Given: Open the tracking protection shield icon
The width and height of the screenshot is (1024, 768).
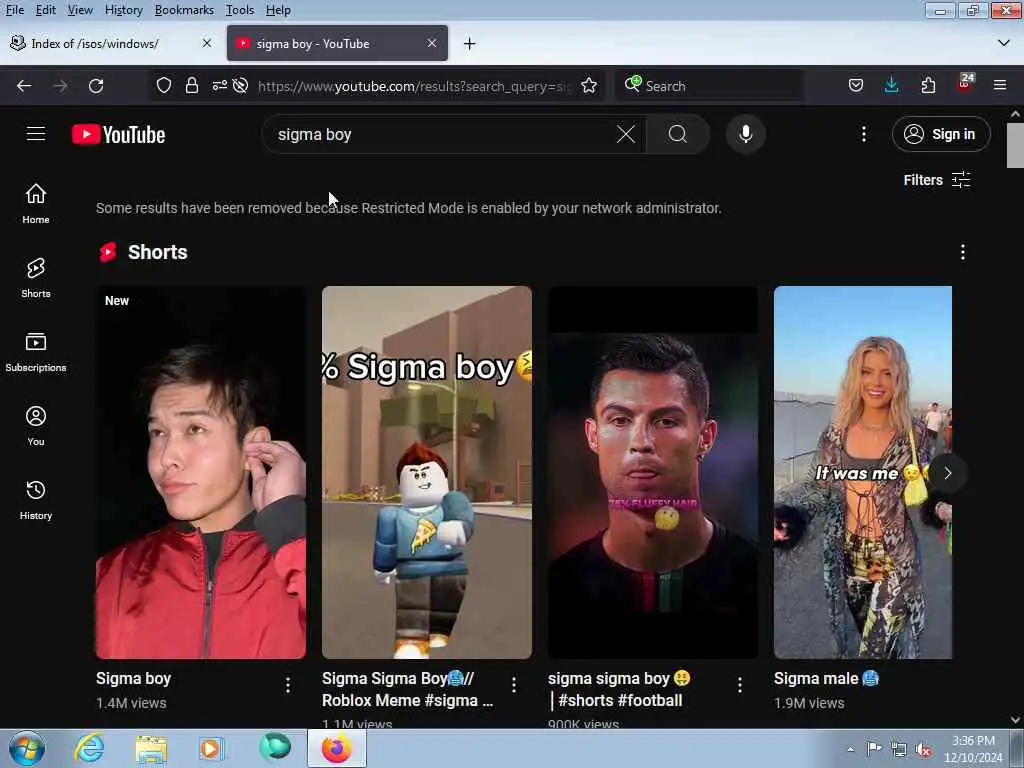Looking at the screenshot, I should pos(164,86).
